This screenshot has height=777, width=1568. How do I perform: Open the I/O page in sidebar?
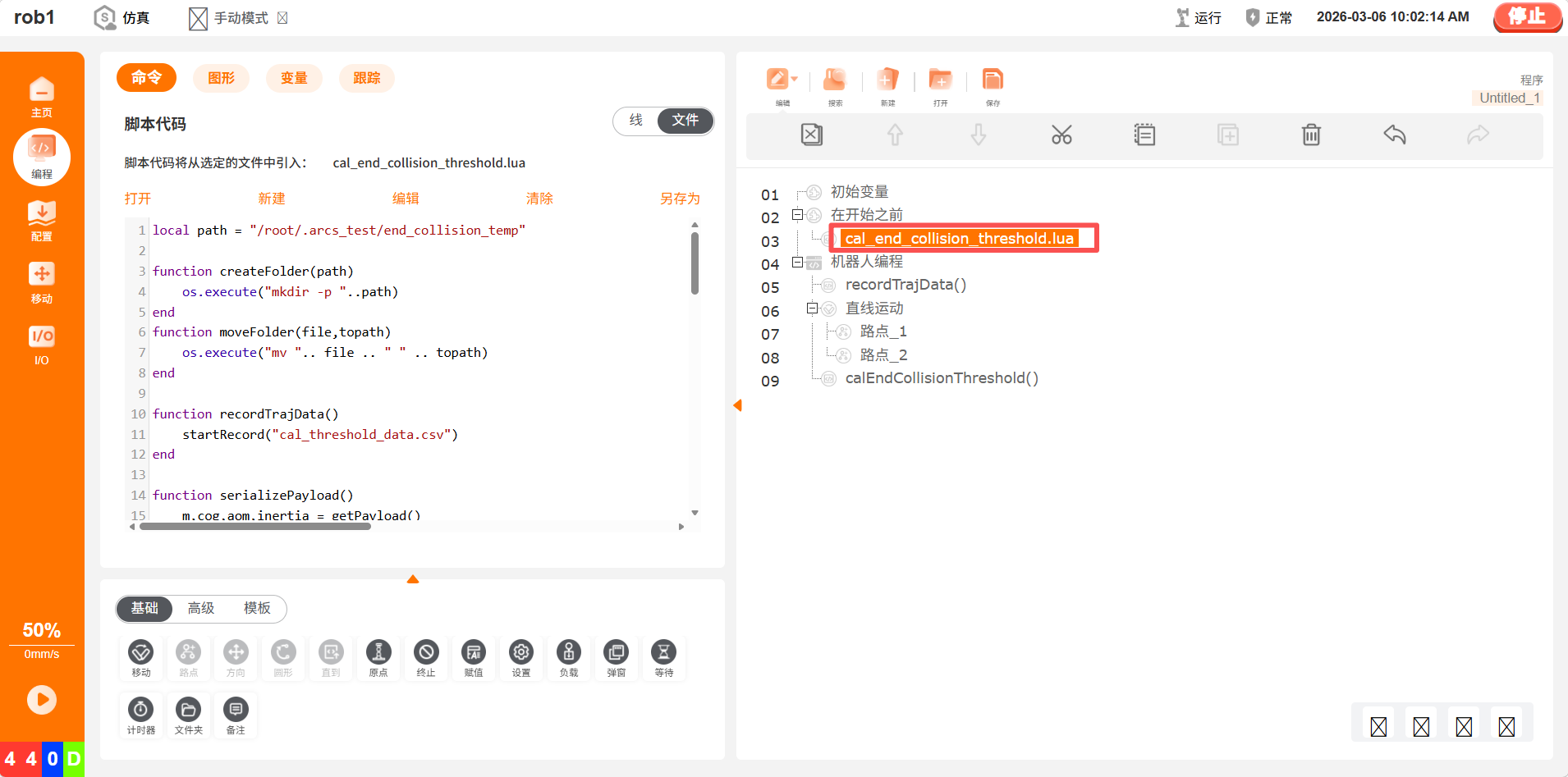point(42,343)
